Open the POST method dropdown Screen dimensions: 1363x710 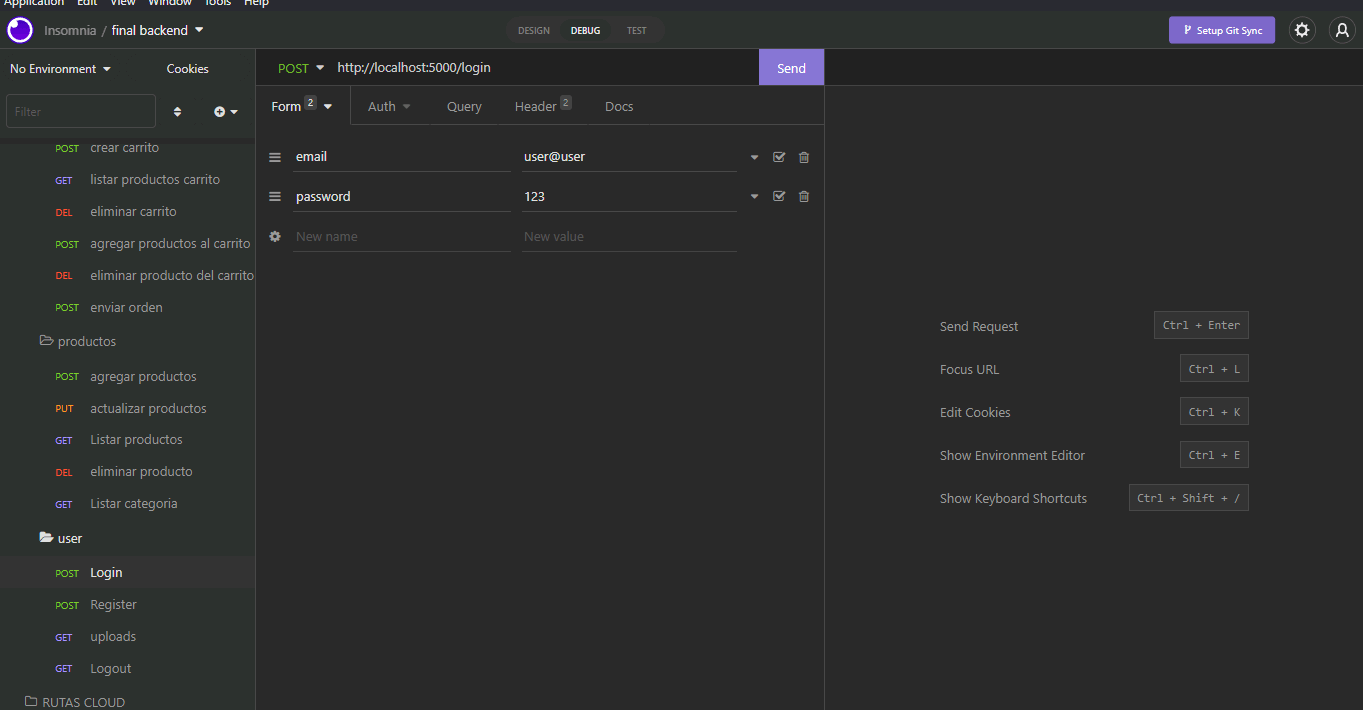(x=300, y=67)
